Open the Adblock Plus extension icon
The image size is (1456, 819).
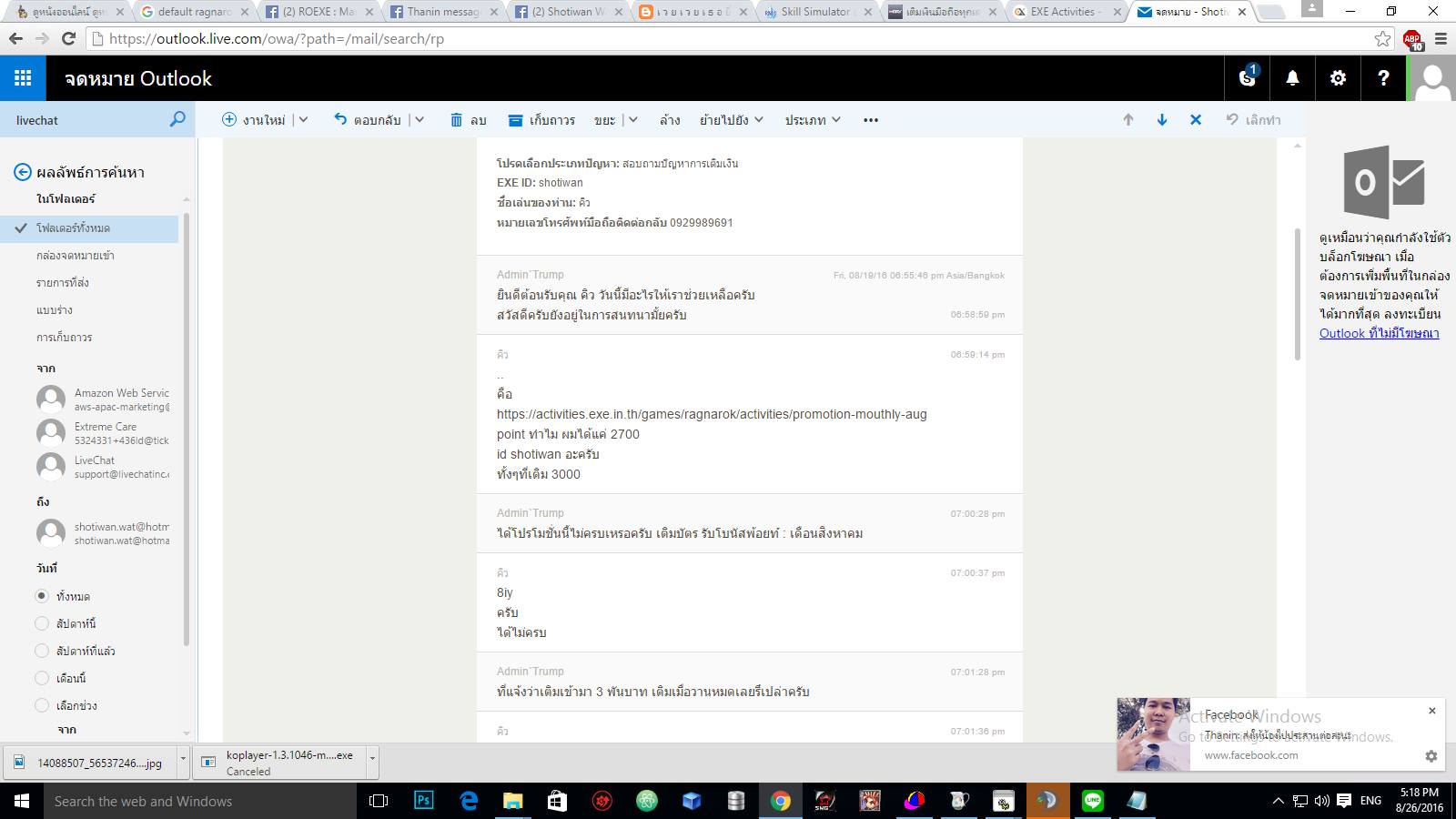(1412, 39)
